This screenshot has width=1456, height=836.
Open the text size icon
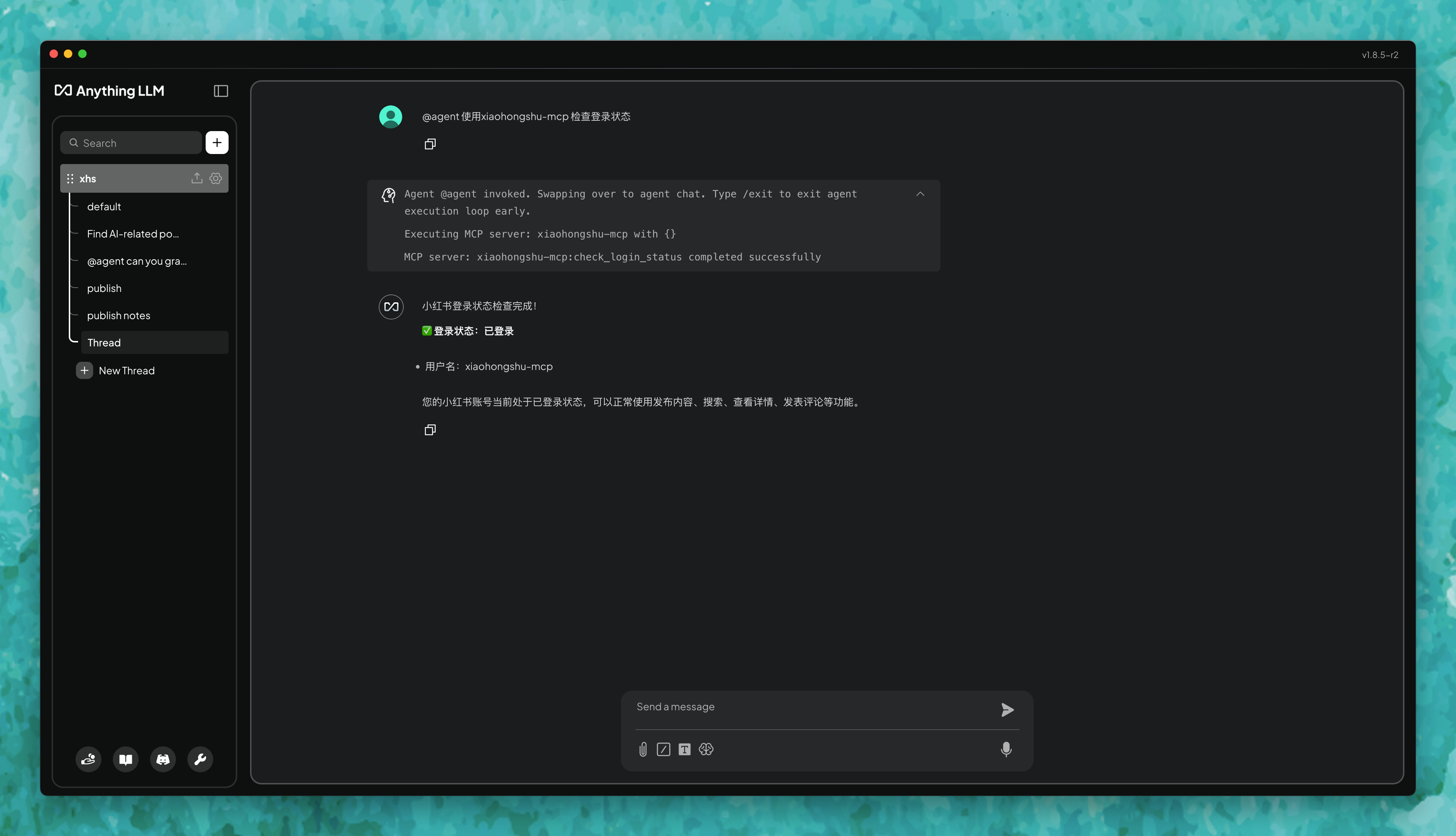tap(684, 749)
